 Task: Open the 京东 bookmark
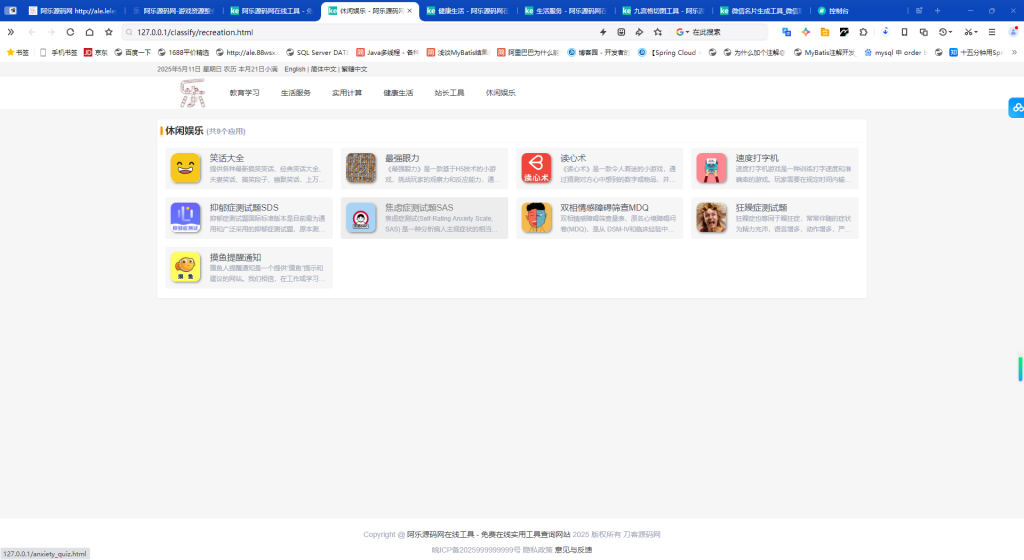pos(95,52)
